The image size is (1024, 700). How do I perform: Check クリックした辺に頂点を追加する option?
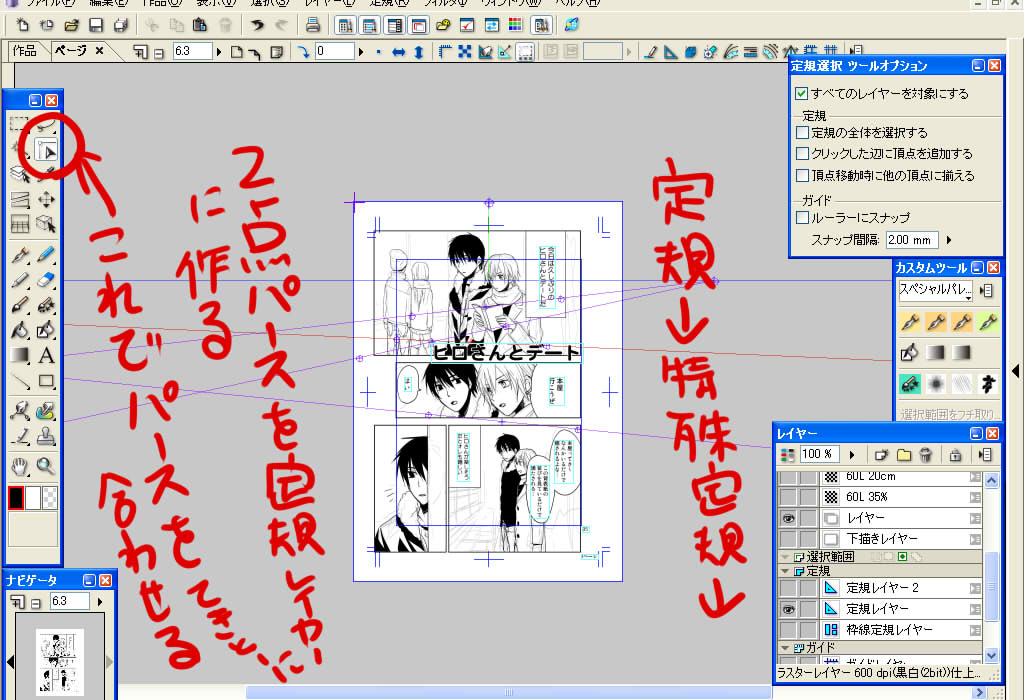pyautogui.click(x=803, y=153)
